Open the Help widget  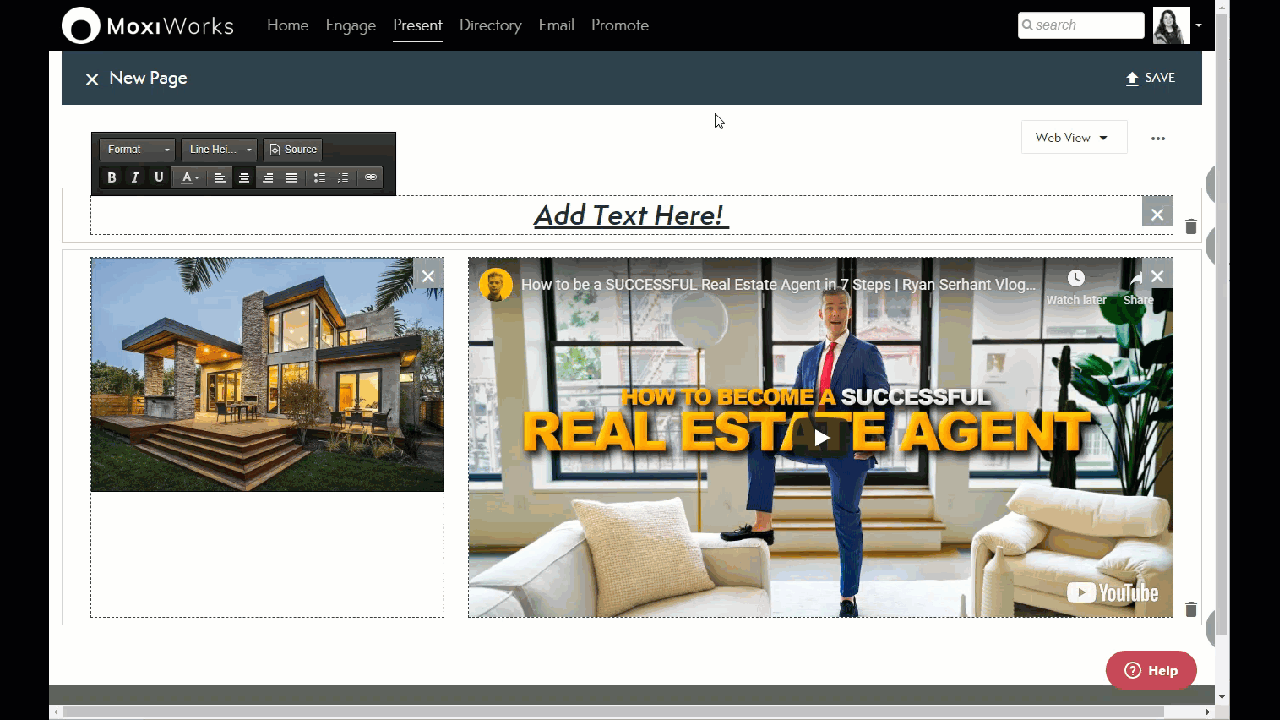1151,670
